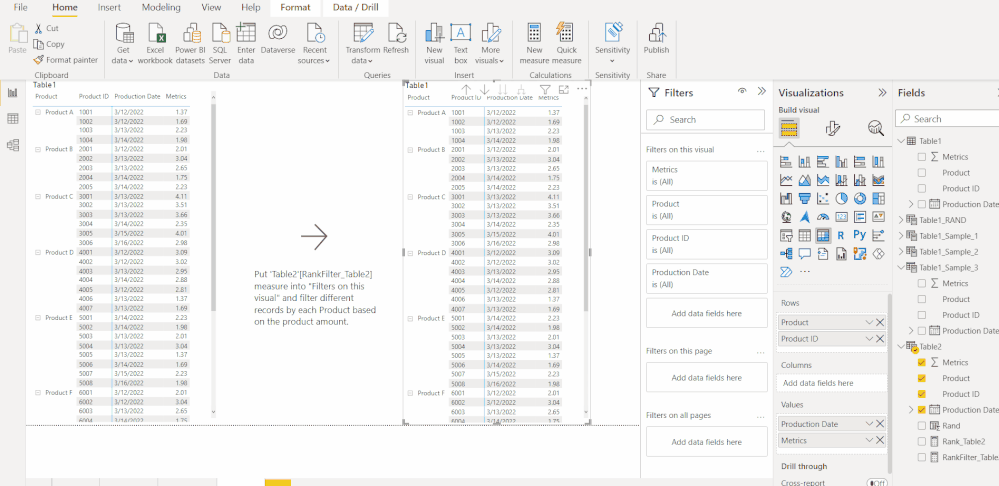The width and height of the screenshot is (999, 486).
Task: Remove Production Date from Values
Action: point(880,424)
